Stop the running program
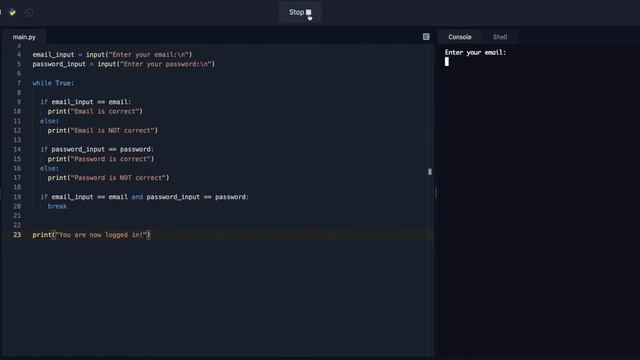This screenshot has height=360, width=640. coord(300,12)
